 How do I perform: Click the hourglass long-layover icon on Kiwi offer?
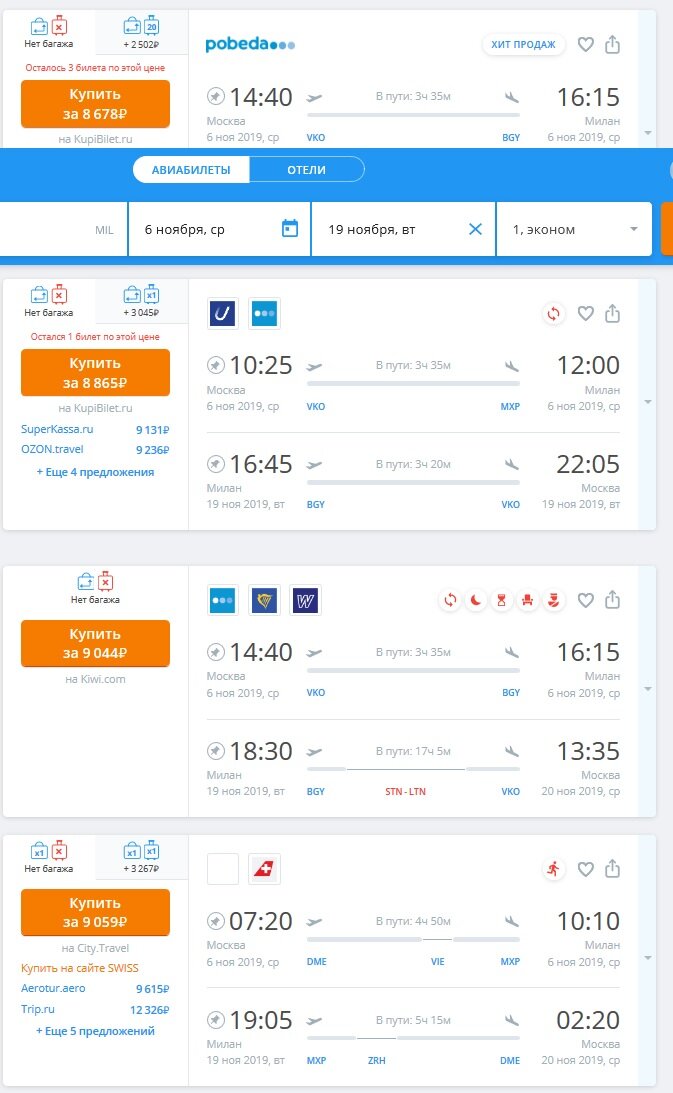[x=501, y=600]
